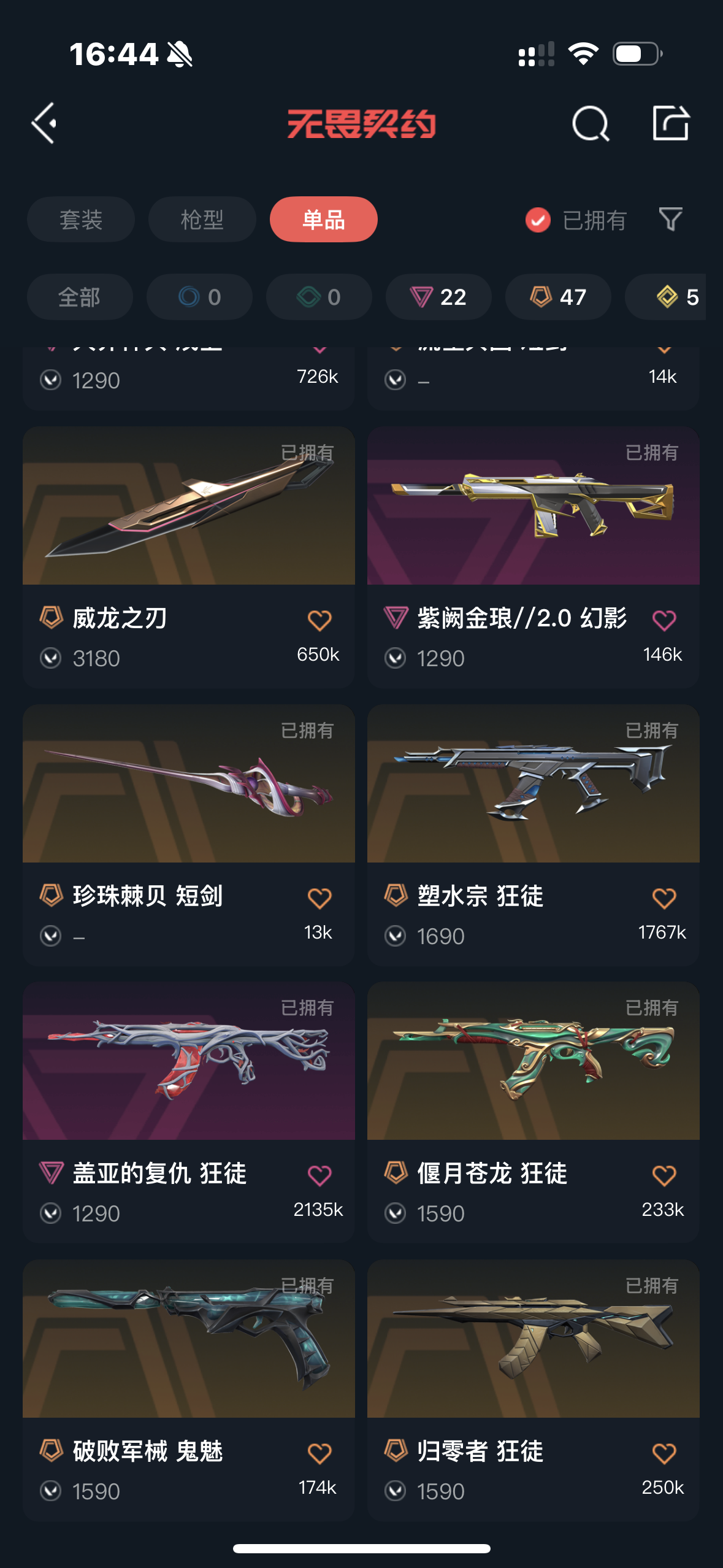723x1568 pixels.
Task: Open 破败军械 鬼魅 skin card
Action: [189, 1390]
